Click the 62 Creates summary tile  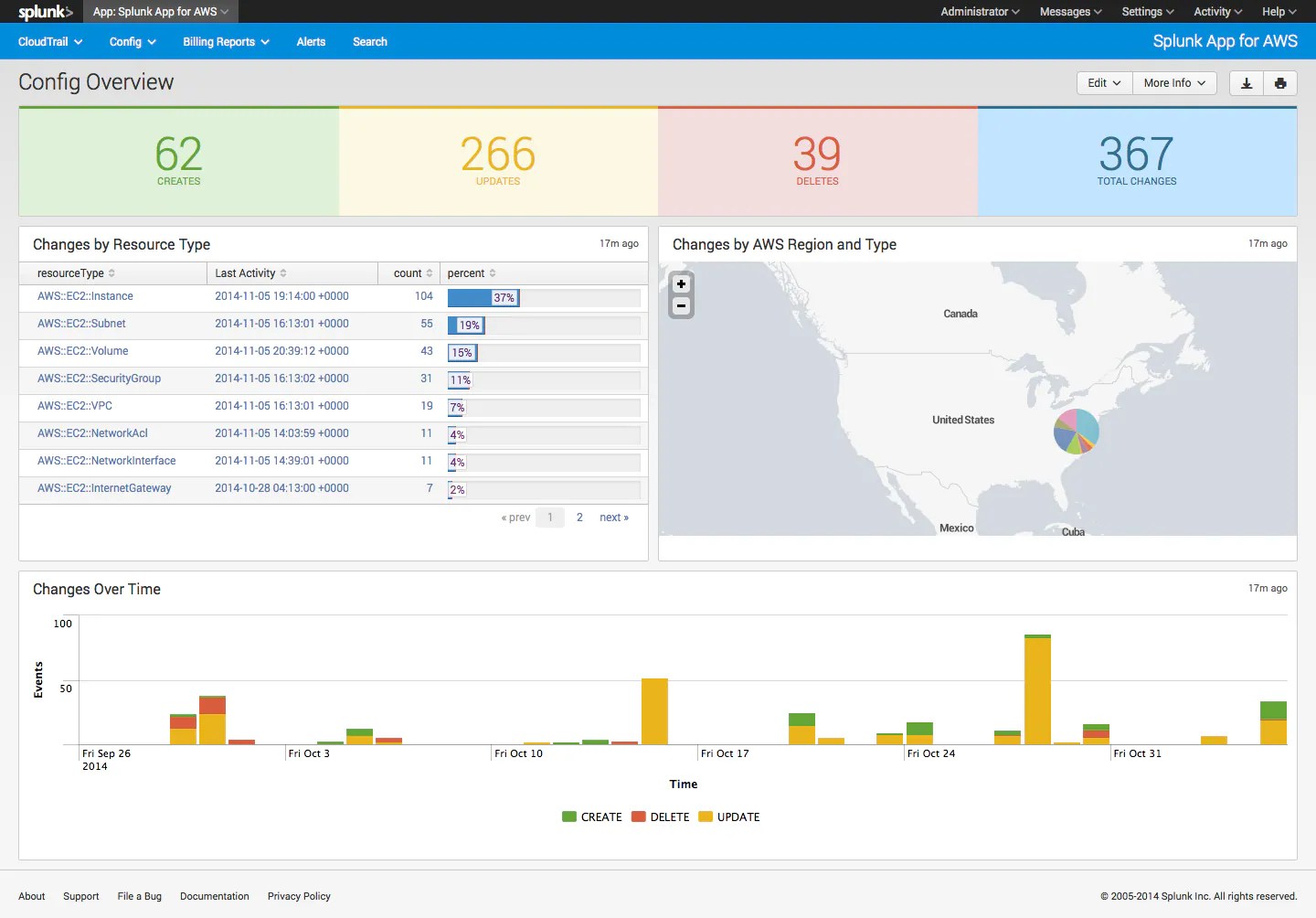(179, 162)
